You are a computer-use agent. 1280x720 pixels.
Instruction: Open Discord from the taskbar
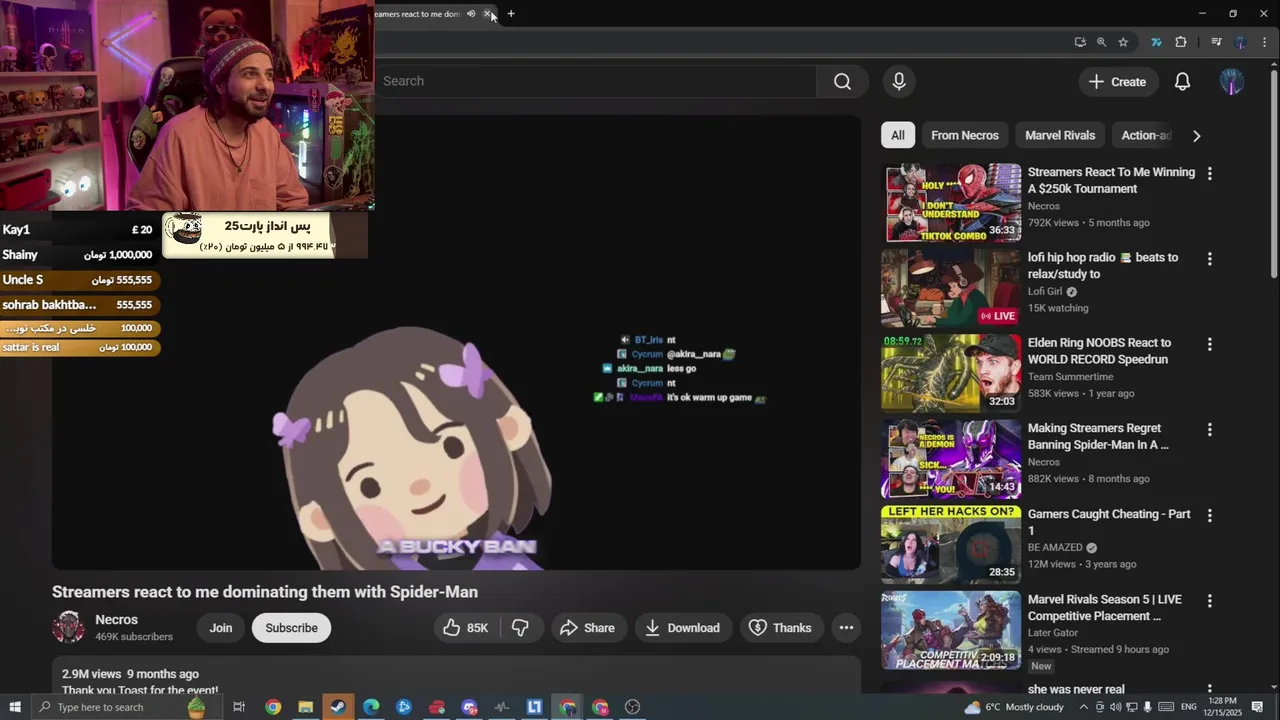pos(469,707)
